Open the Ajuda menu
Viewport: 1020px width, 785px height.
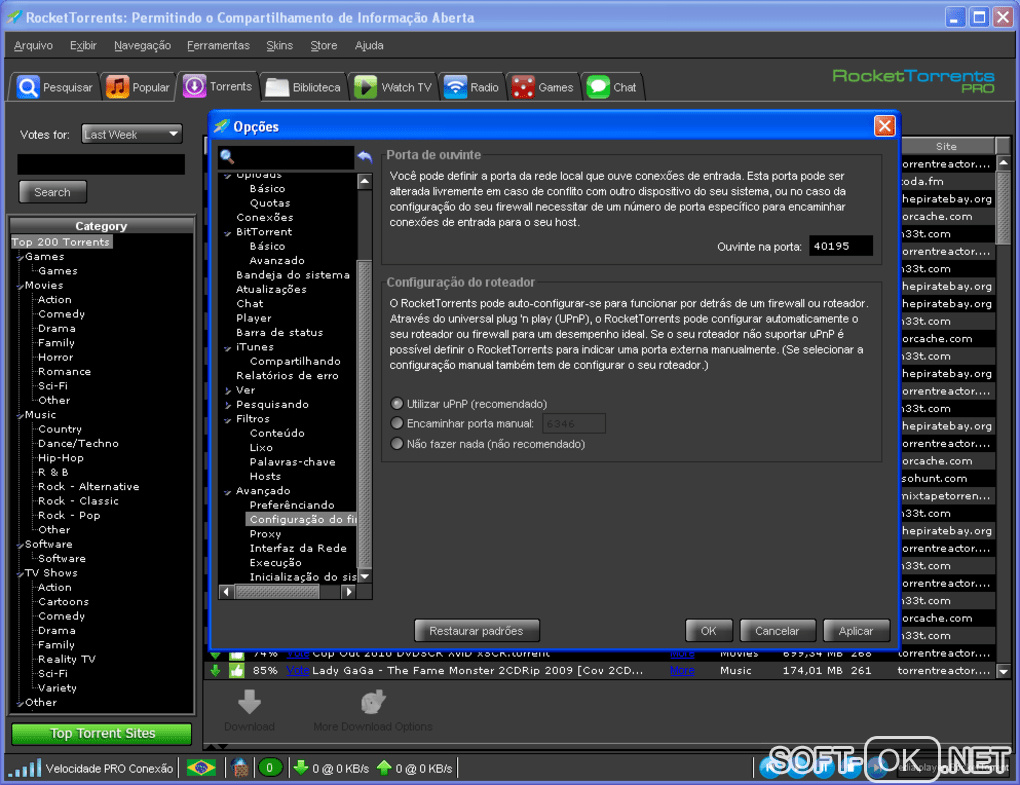click(x=369, y=46)
